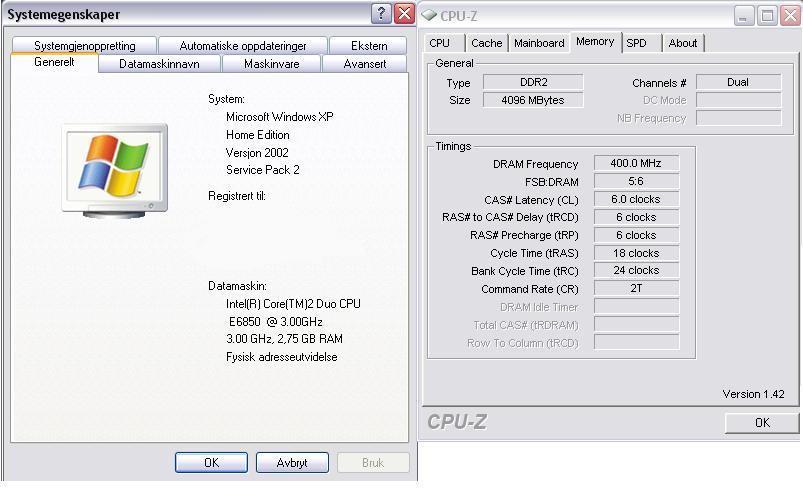The height and width of the screenshot is (490, 803).
Task: Select the Generelt tab
Action: point(54,62)
